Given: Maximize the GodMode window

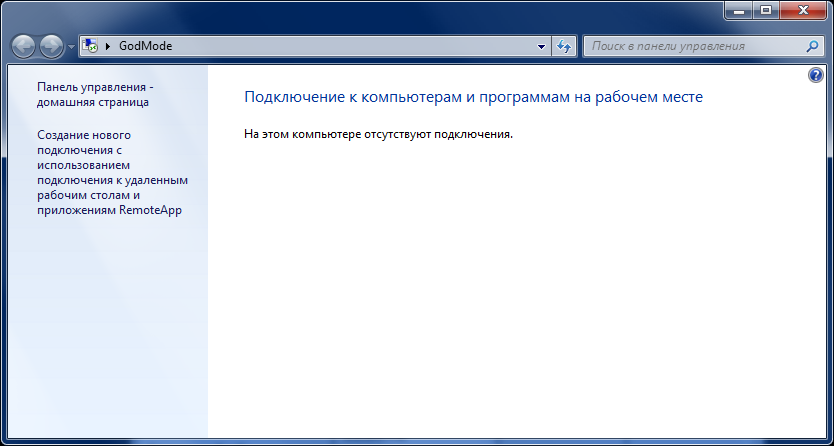Looking at the screenshot, I should (765, 10).
